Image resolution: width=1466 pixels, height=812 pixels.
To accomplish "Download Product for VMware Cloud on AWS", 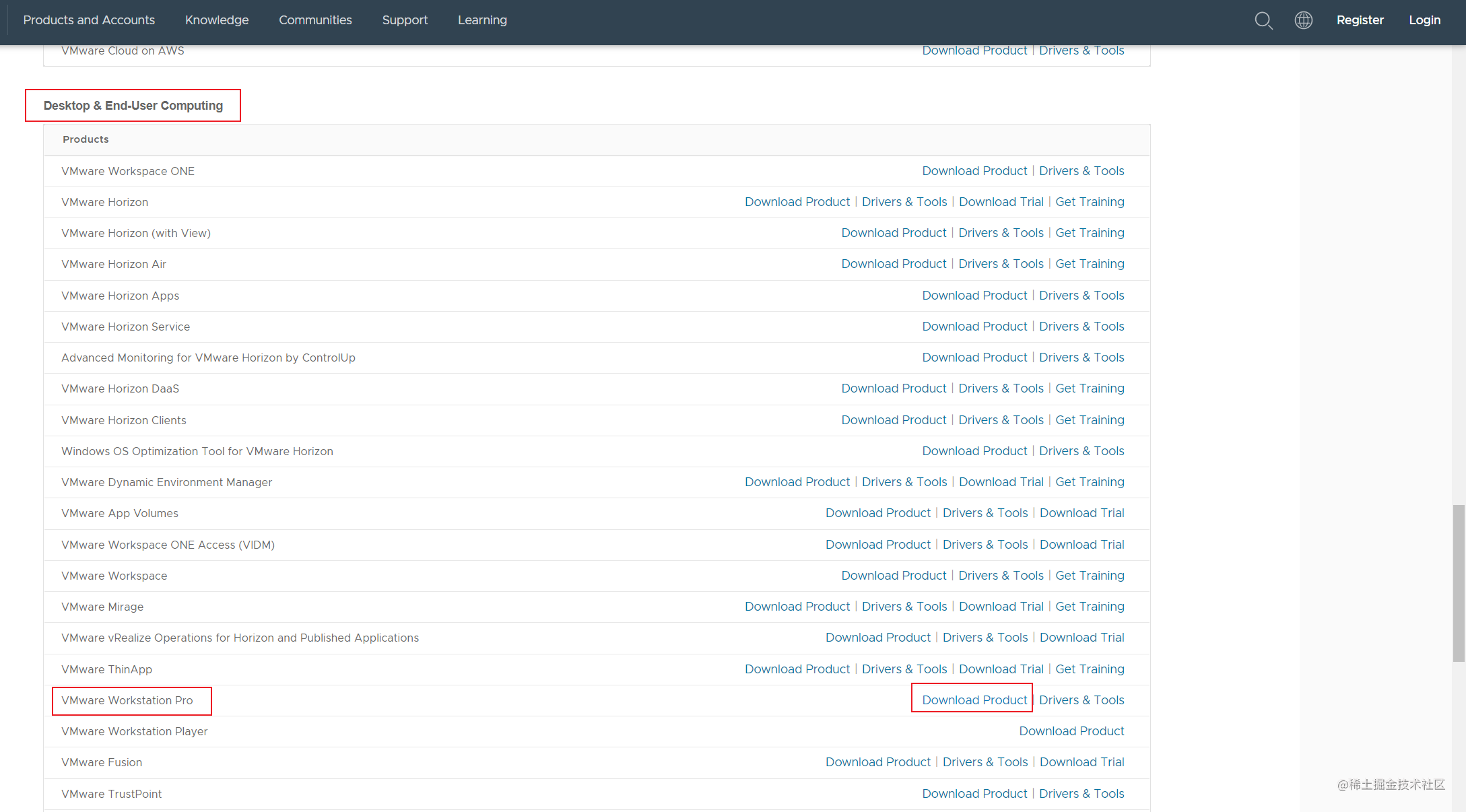I will [974, 50].
